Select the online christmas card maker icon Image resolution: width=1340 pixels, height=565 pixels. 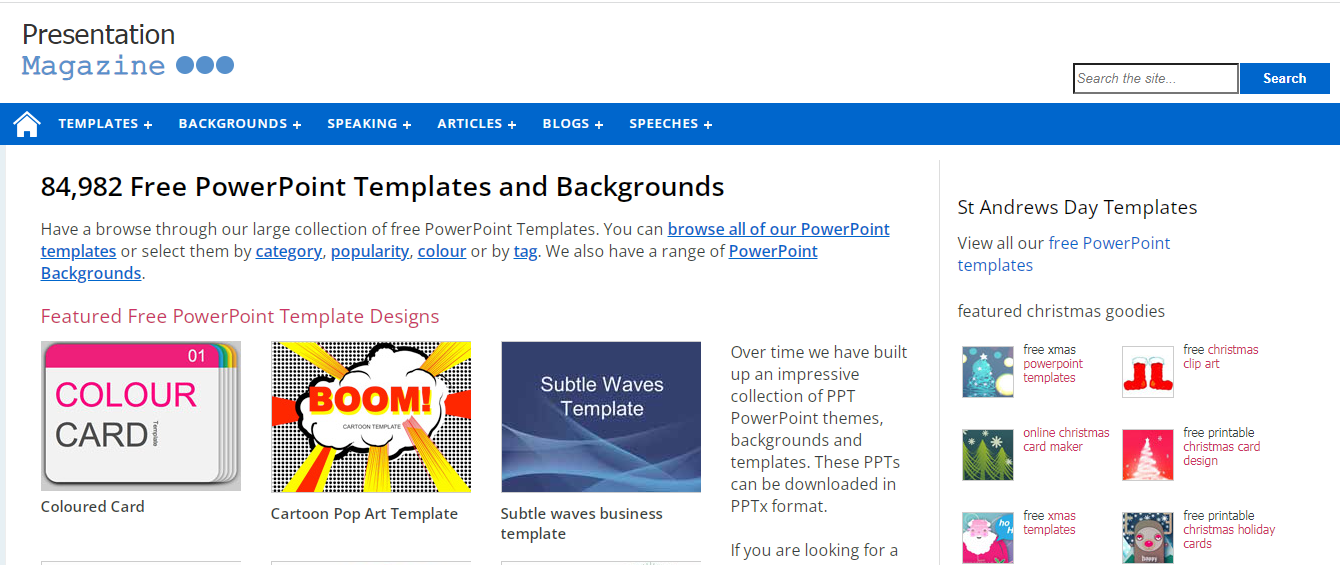pos(987,455)
